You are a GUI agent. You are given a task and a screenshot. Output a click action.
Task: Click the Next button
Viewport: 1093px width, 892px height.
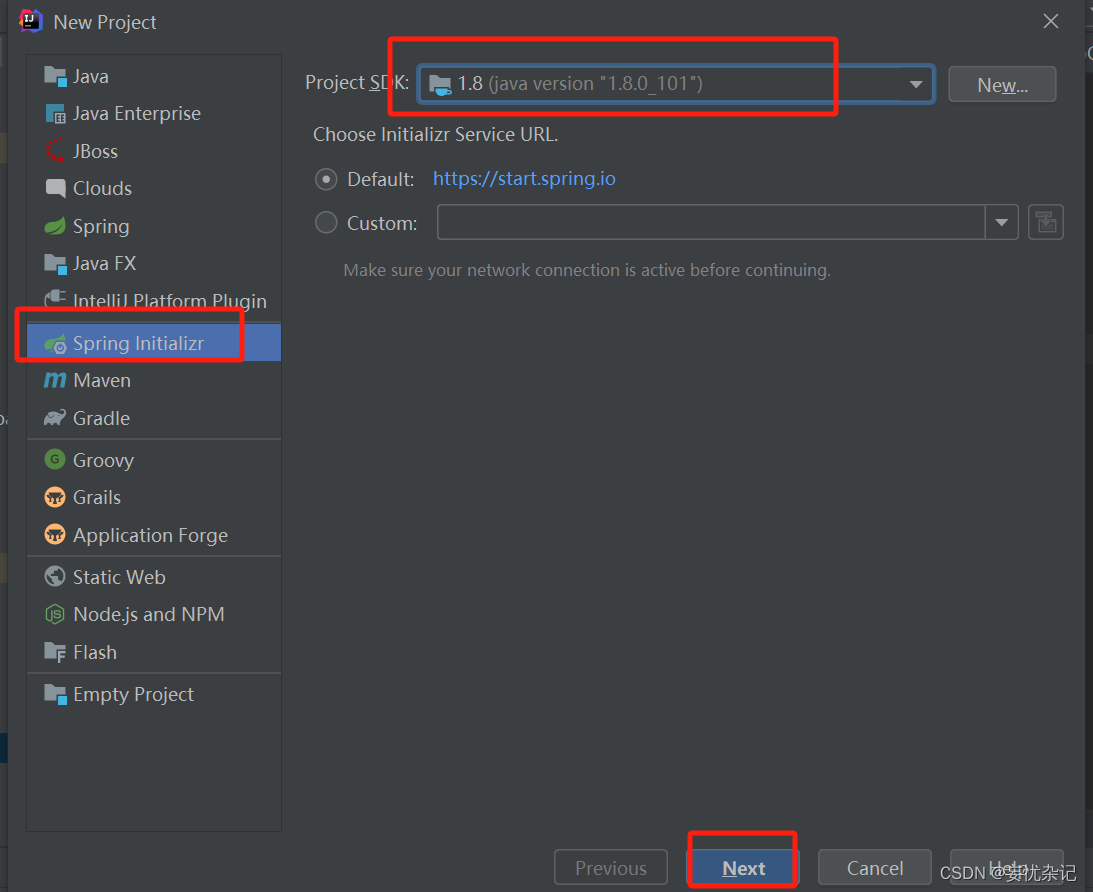pyautogui.click(x=743, y=868)
